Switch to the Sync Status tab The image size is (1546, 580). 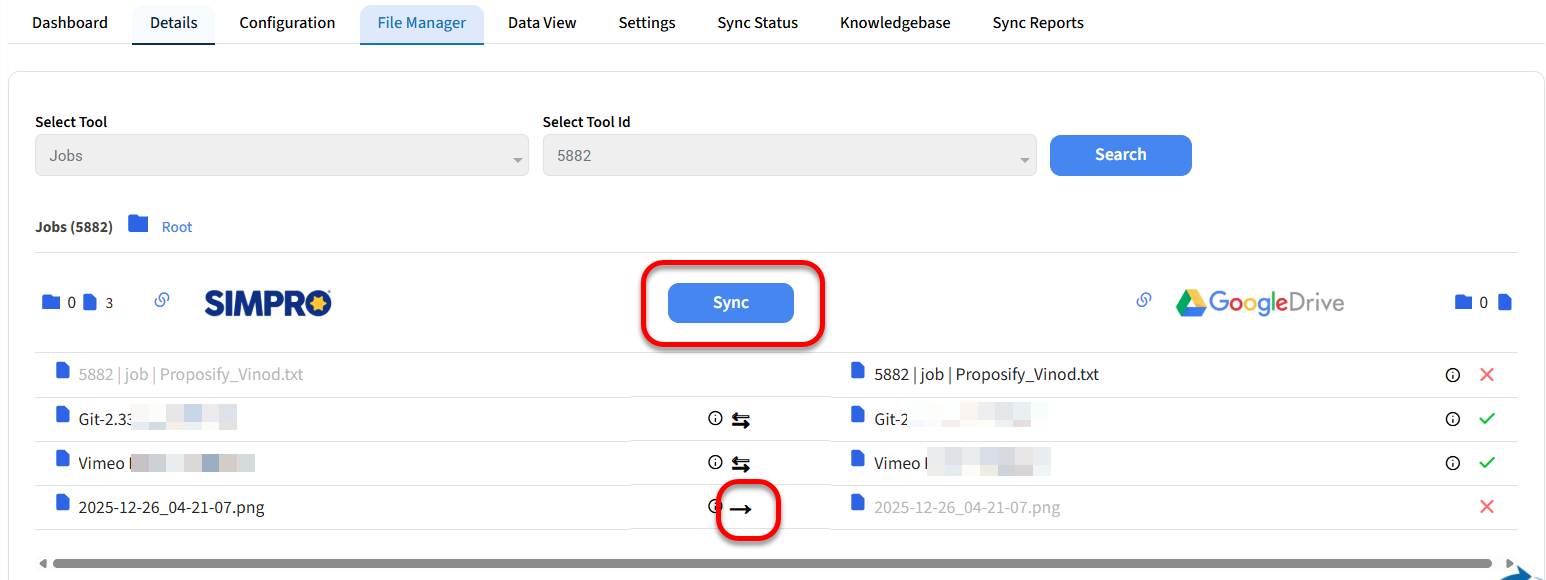757,23
